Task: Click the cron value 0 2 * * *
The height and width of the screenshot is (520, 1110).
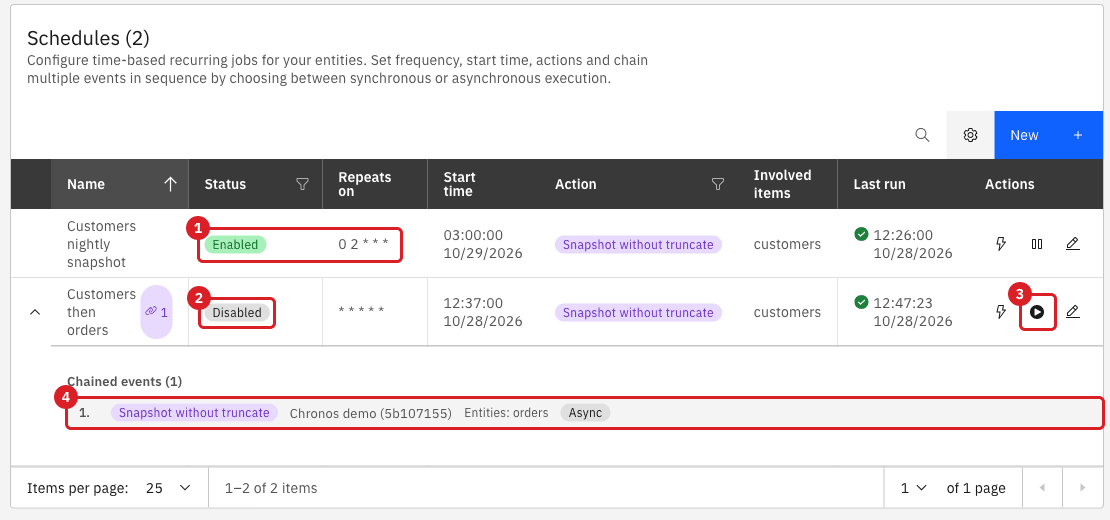Action: coord(363,244)
